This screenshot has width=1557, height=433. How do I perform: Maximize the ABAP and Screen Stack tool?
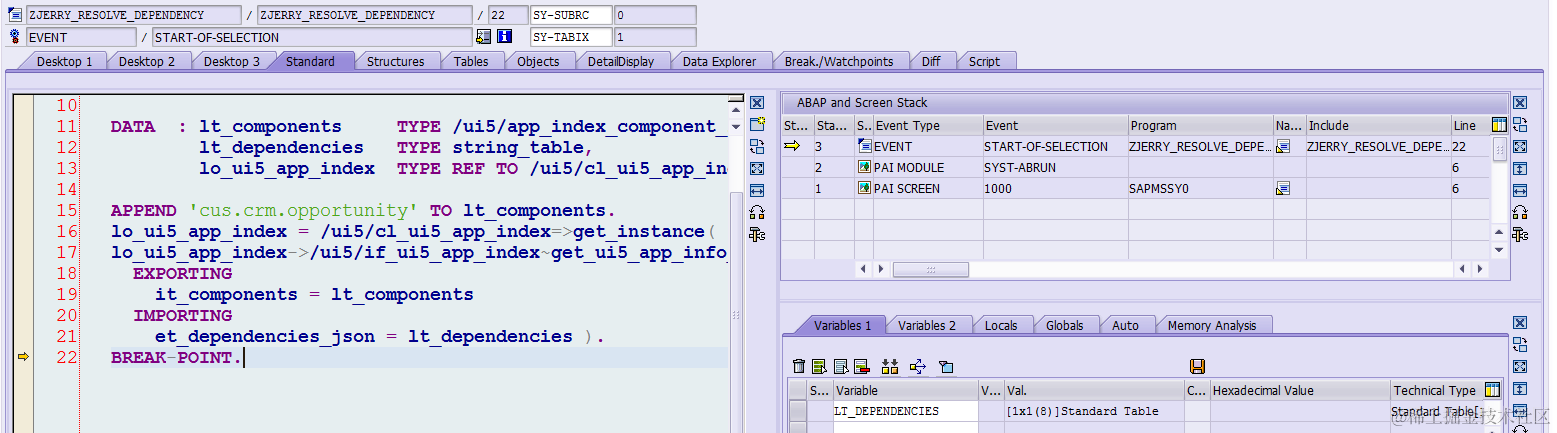coord(1520,146)
